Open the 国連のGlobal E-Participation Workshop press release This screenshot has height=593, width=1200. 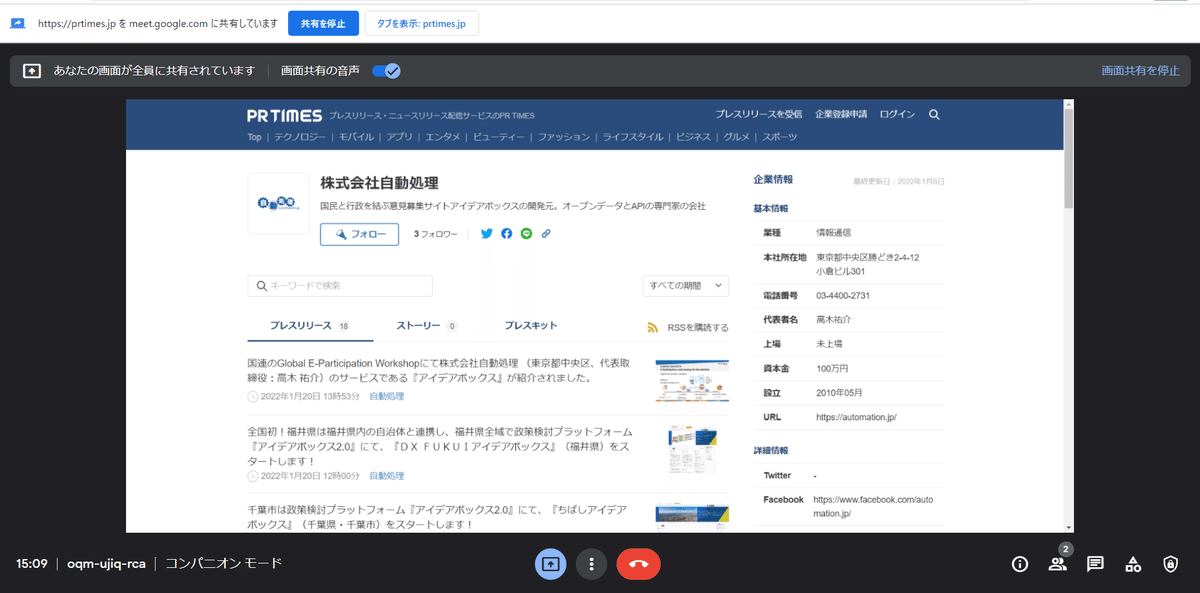[x=440, y=370]
